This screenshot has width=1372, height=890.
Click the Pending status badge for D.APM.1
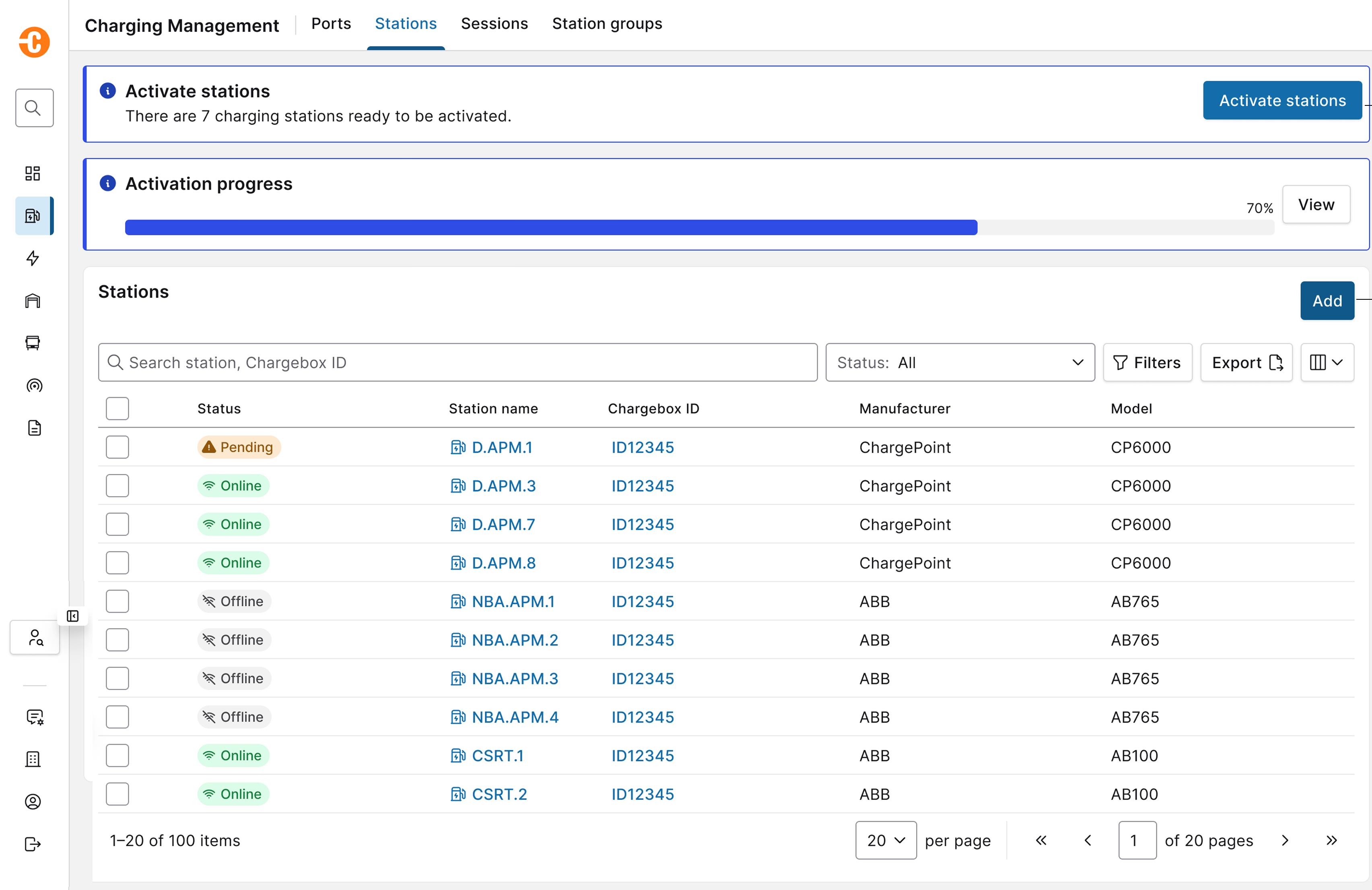click(239, 447)
